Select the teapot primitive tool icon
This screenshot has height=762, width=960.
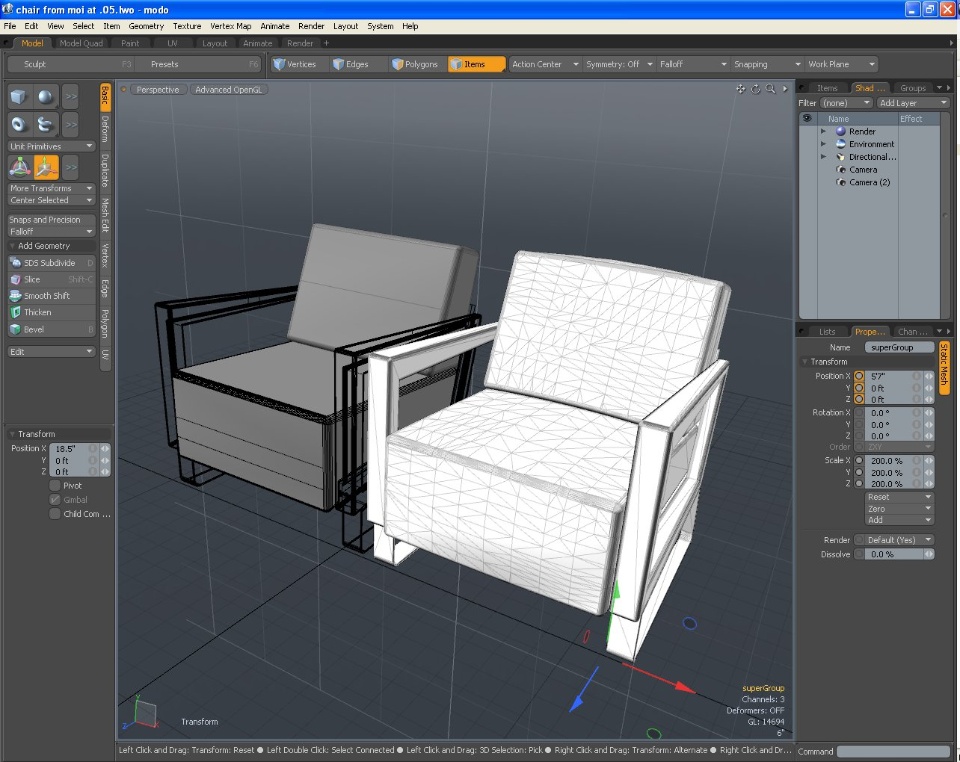pyautogui.click(x=45, y=125)
